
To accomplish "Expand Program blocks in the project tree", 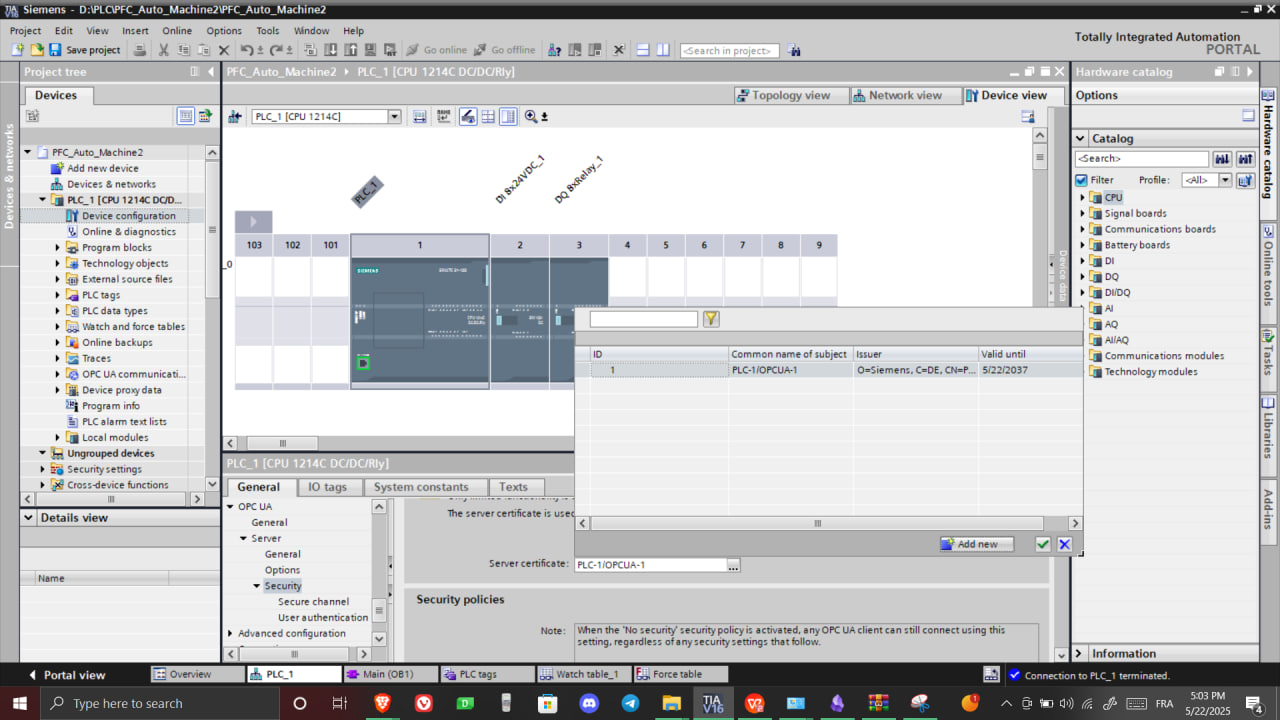I will (x=58, y=248).
